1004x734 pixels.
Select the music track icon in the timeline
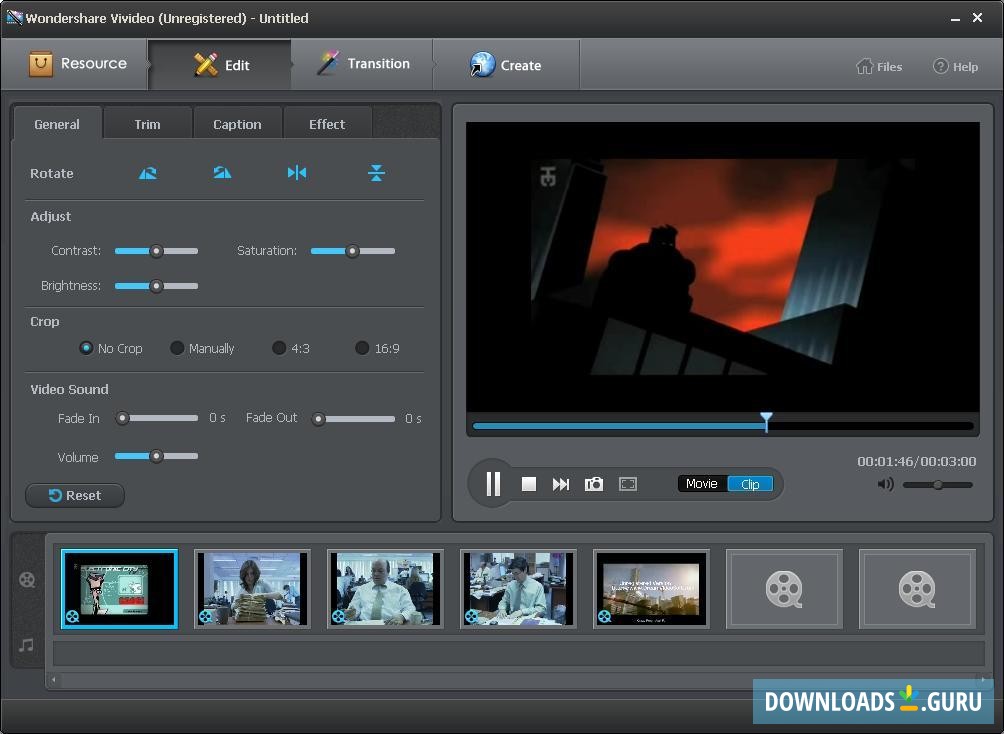[x=27, y=645]
